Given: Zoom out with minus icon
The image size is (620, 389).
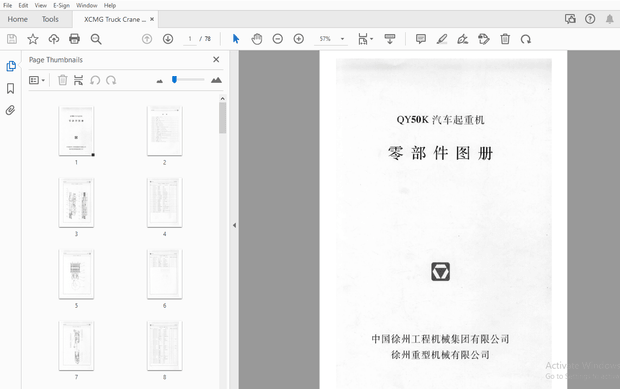Looking at the screenshot, I should (278, 39).
